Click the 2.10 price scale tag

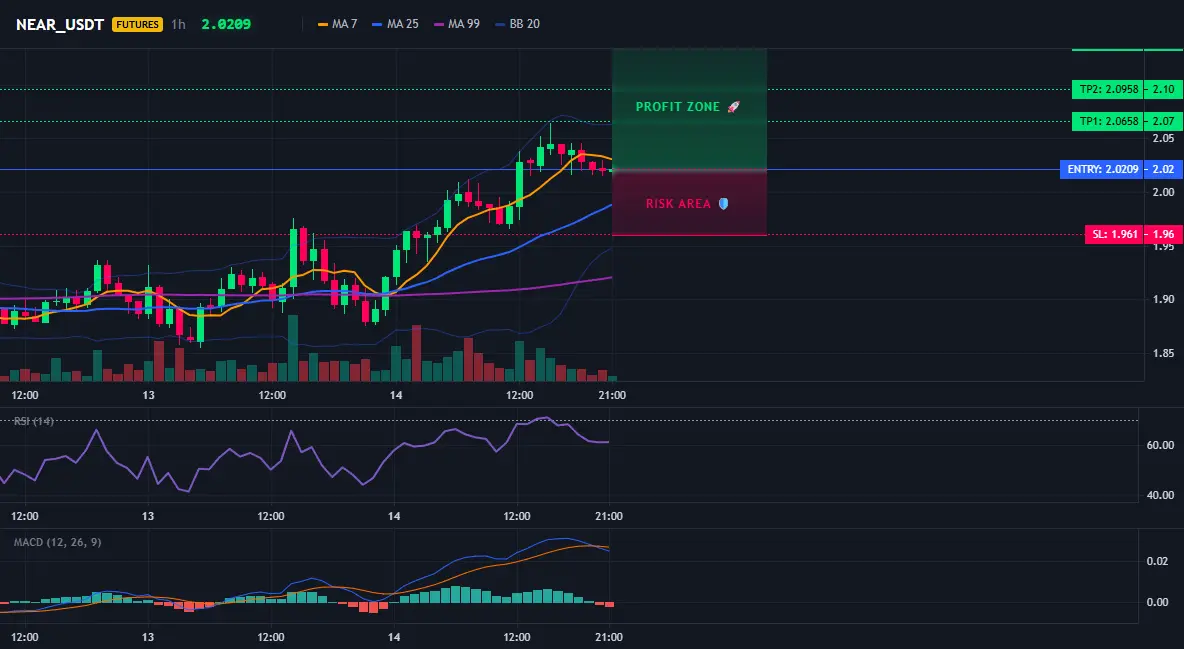[x=1163, y=89]
